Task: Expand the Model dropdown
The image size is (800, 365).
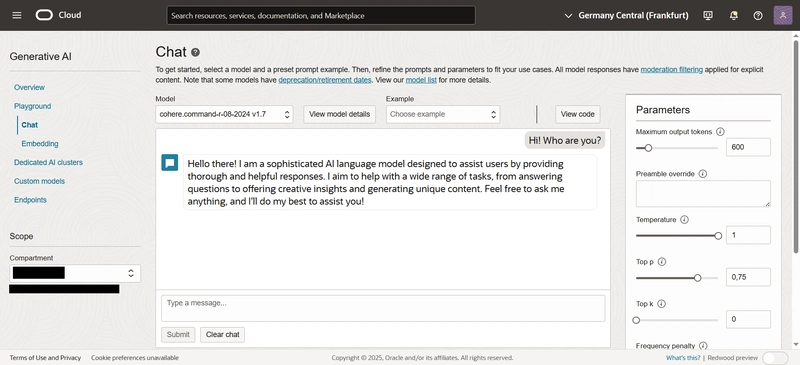Action: 224,114
